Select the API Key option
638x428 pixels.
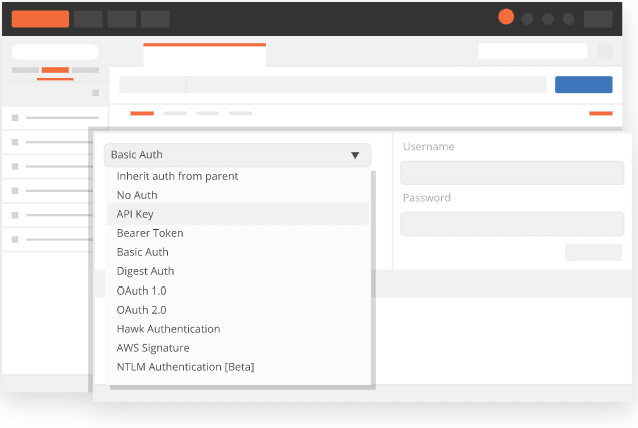coord(238,214)
